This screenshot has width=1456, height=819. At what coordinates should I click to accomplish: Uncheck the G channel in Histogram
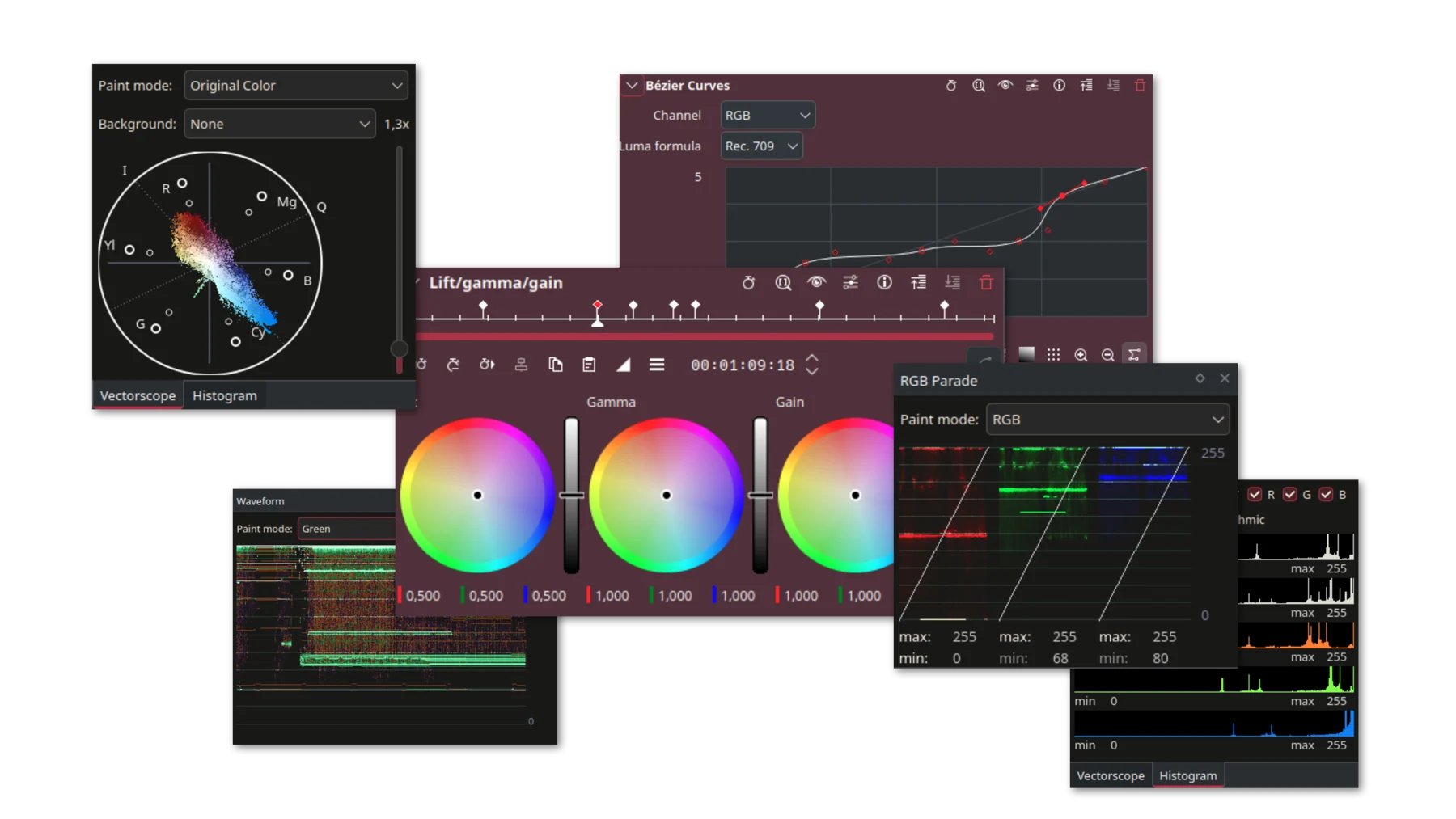[1290, 495]
